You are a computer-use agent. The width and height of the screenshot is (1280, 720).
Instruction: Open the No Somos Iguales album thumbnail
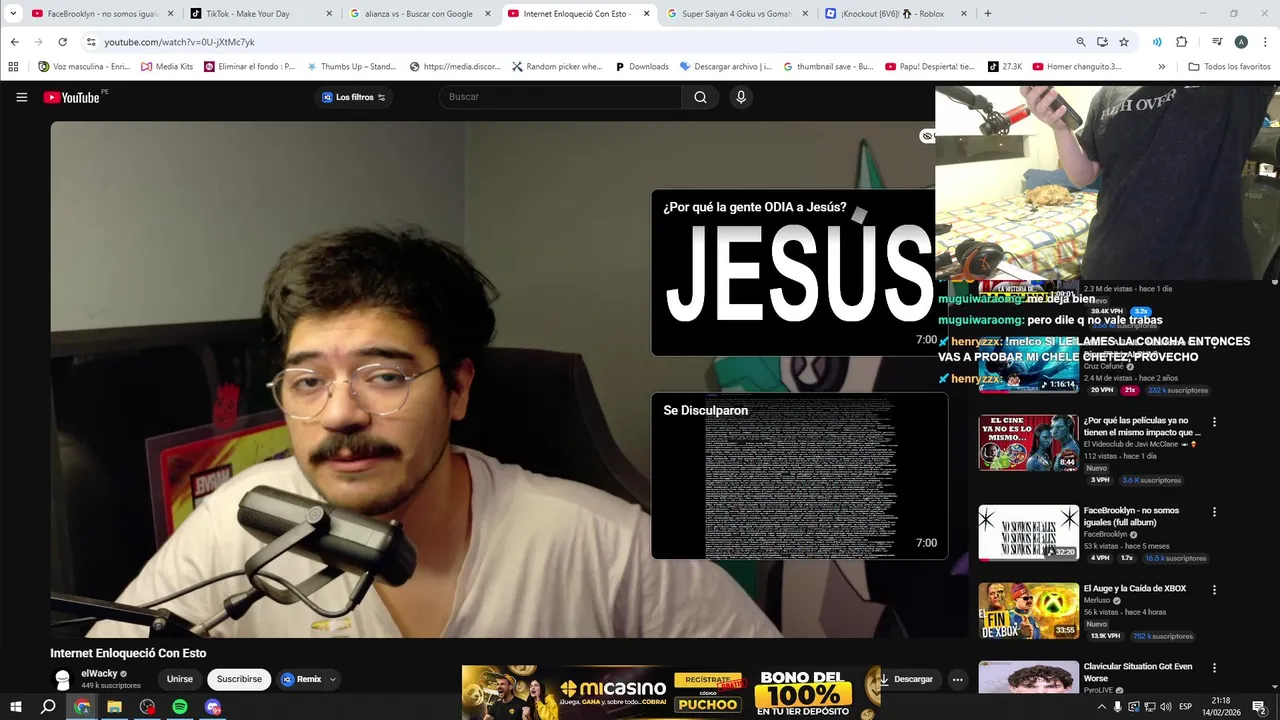[x=1028, y=532]
